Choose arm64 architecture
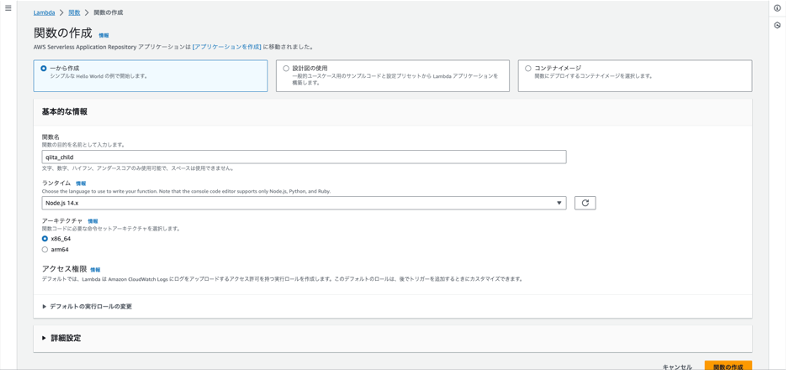This screenshot has width=786, height=370. click(x=45, y=249)
